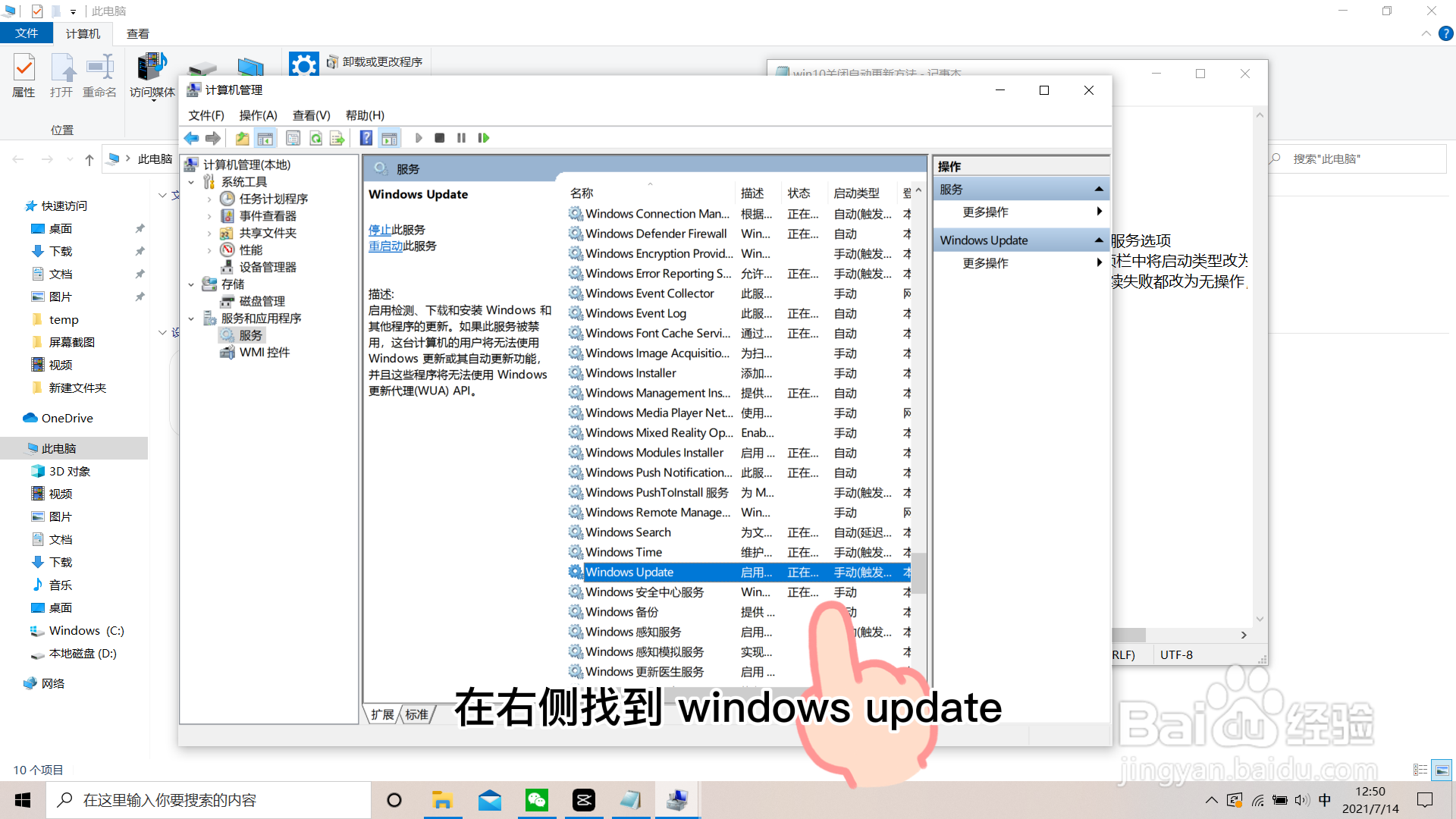This screenshot has height=819, width=1456.
Task: Open help using the blue question mark icon
Action: 366,137
